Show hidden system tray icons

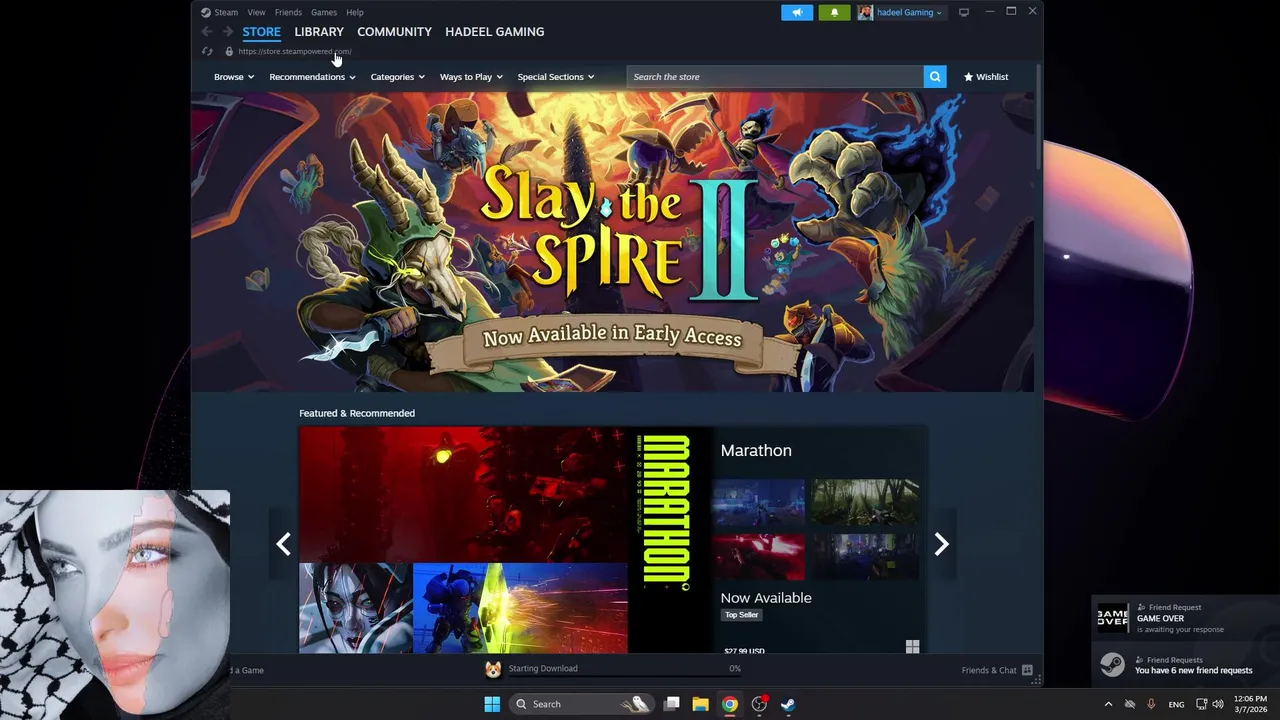[x=1108, y=704]
